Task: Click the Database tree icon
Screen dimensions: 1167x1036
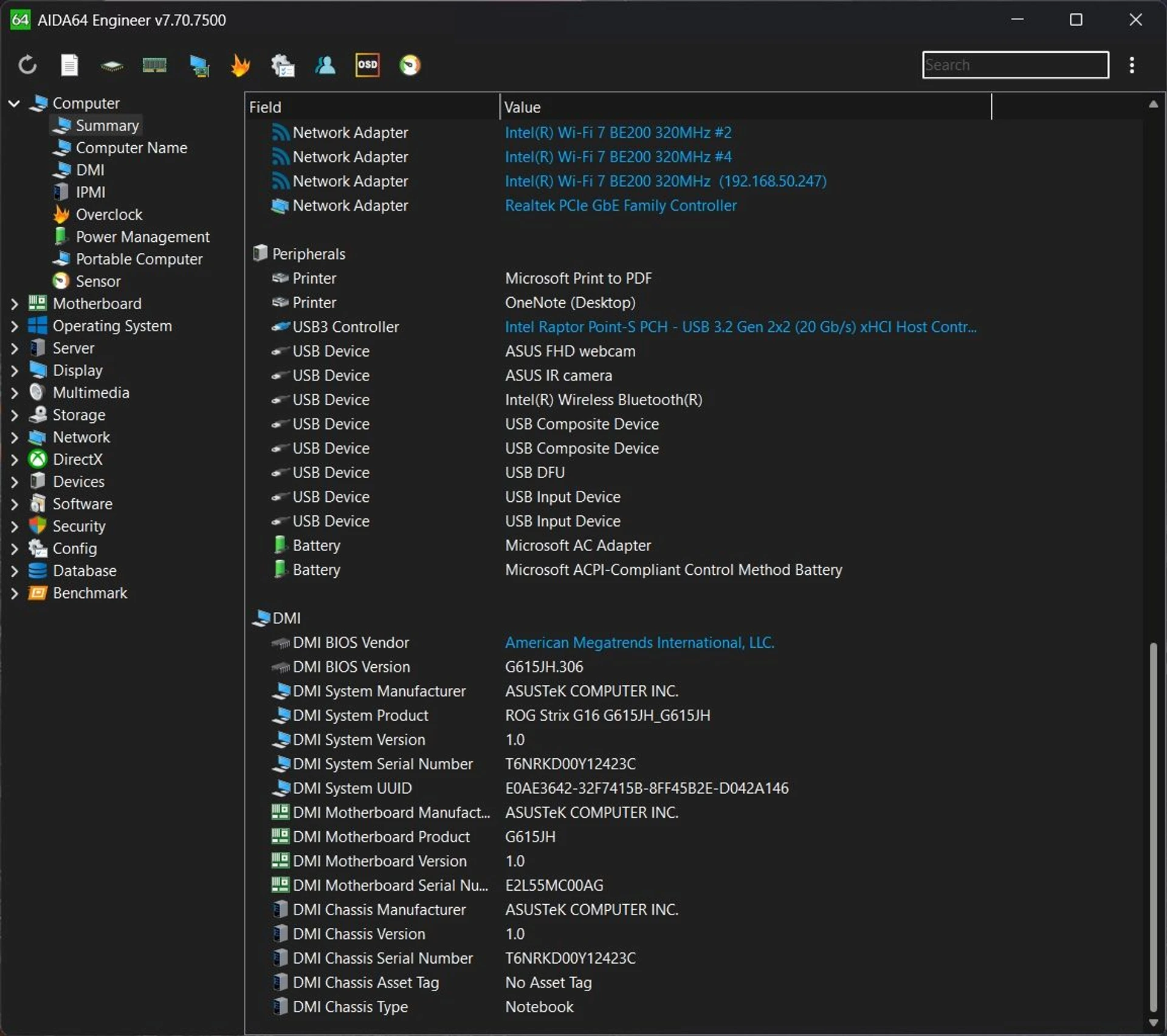Action: [38, 571]
